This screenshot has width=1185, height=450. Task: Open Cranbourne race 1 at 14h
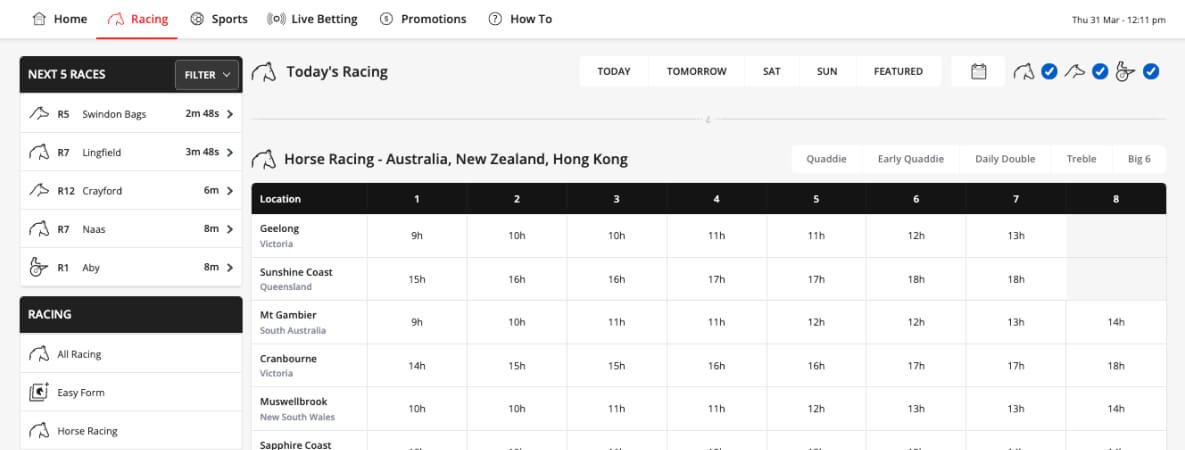point(417,365)
